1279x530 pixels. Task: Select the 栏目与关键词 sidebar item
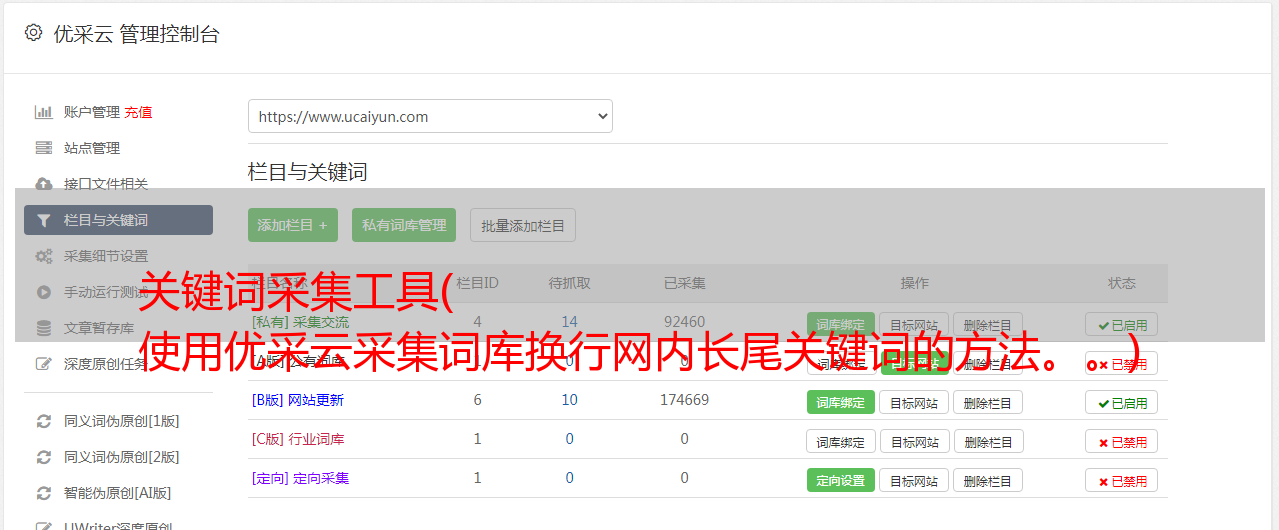pyautogui.click(x=118, y=220)
